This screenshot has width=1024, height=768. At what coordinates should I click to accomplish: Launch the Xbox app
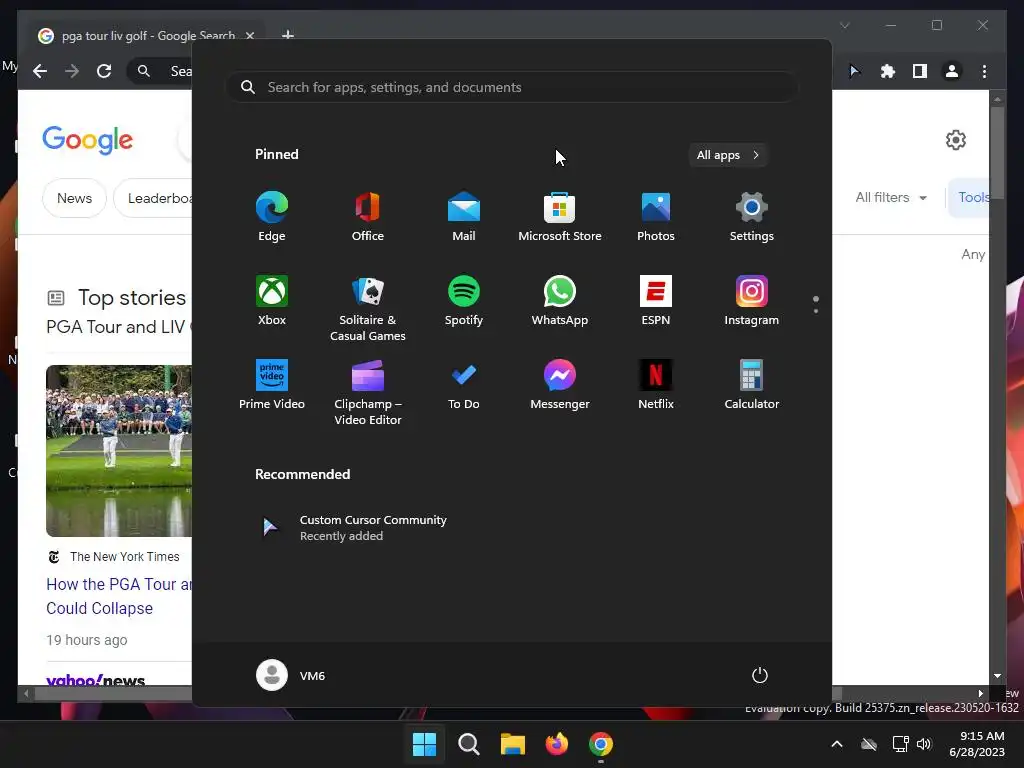point(272,301)
